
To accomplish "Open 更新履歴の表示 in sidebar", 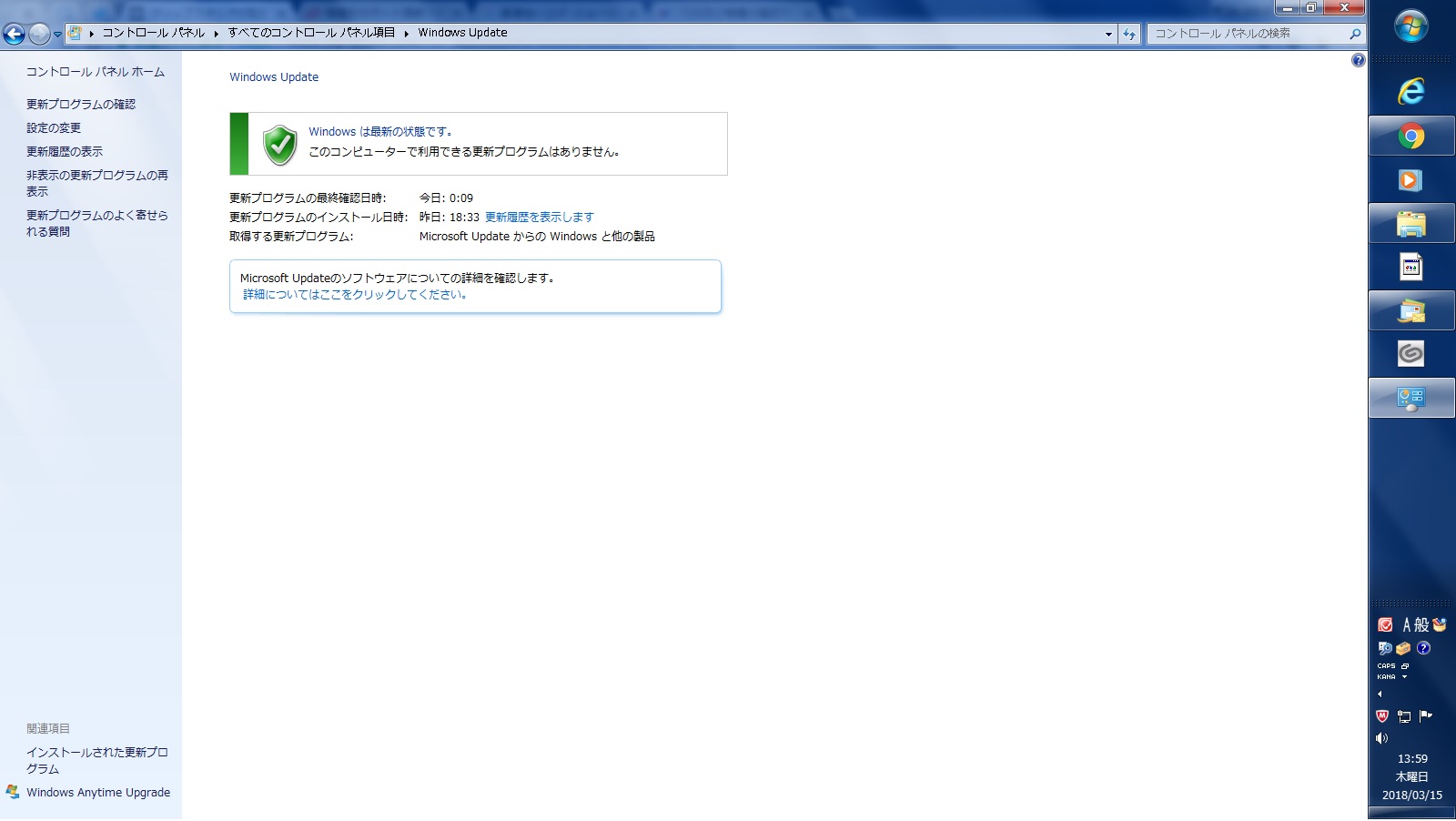I will (65, 152).
